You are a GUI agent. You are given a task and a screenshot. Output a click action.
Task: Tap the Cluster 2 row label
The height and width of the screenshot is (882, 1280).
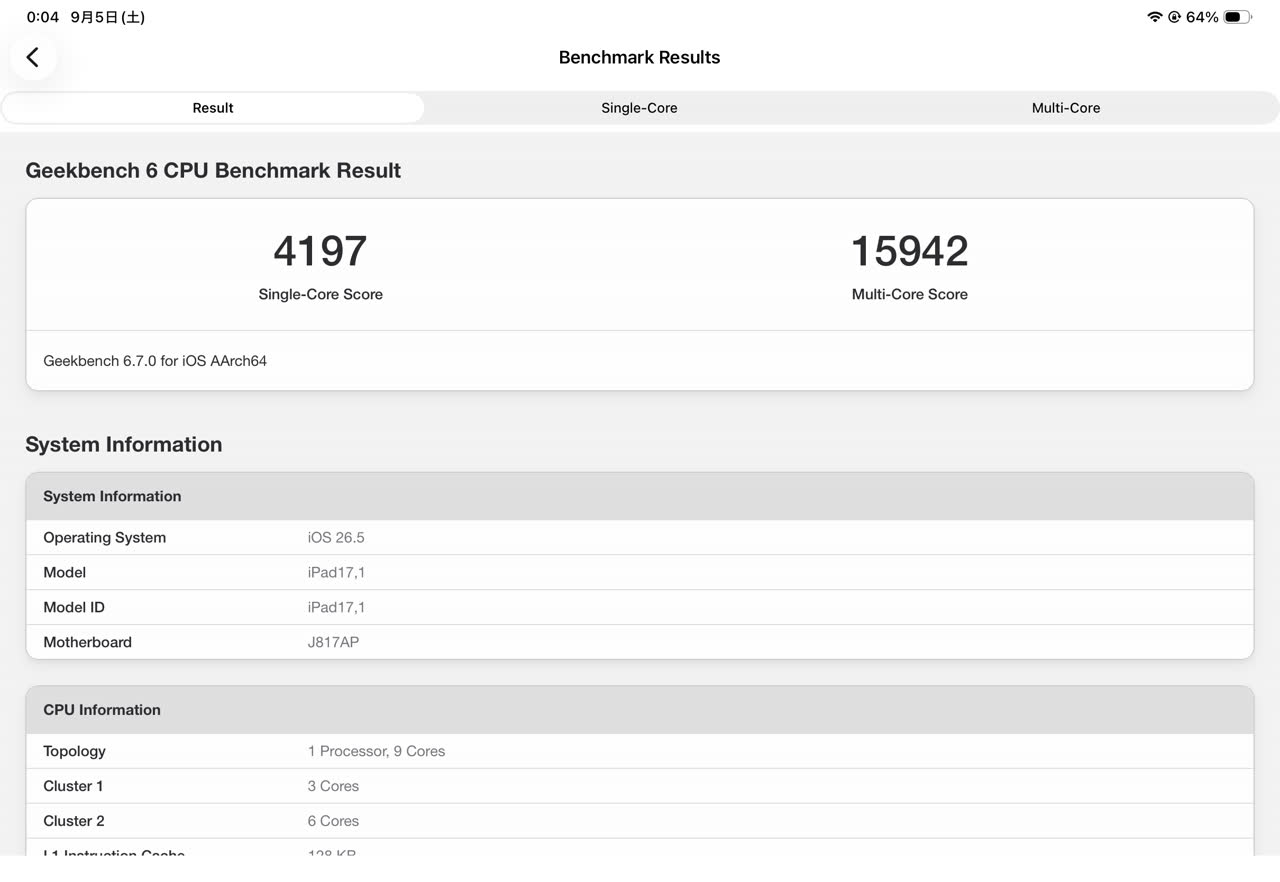click(74, 822)
